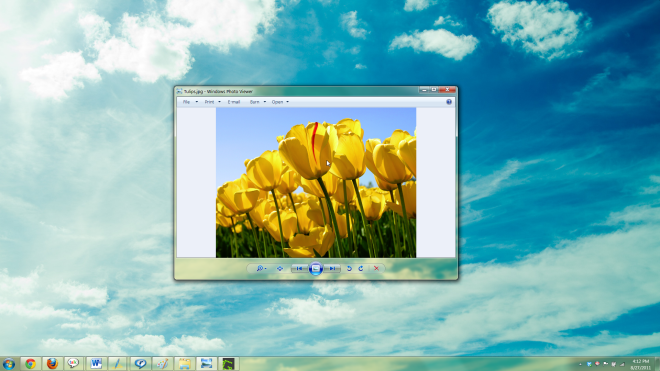Delete the photo with the red X icon
660x371 pixels.
[x=376, y=268]
